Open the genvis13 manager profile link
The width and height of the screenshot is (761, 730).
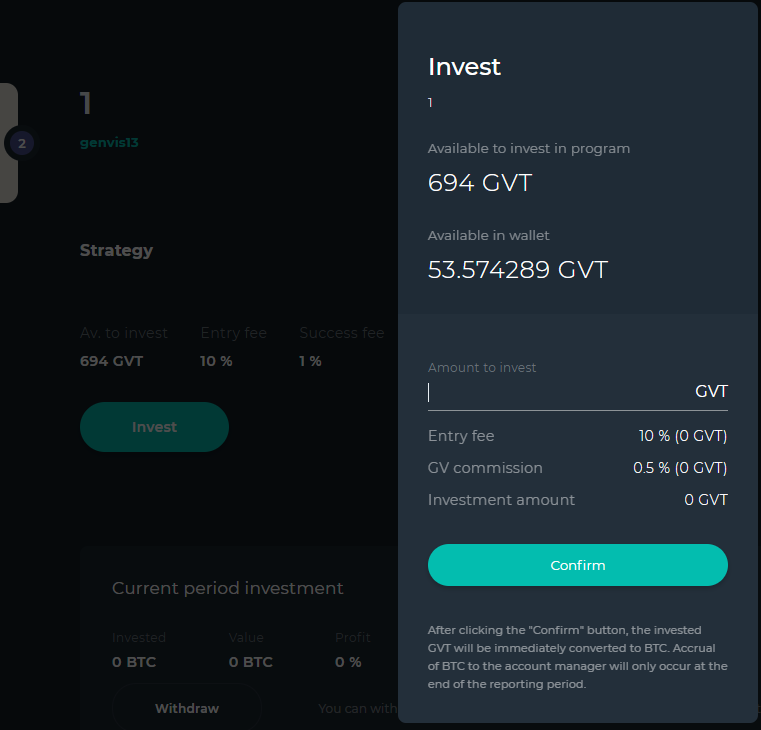click(109, 143)
